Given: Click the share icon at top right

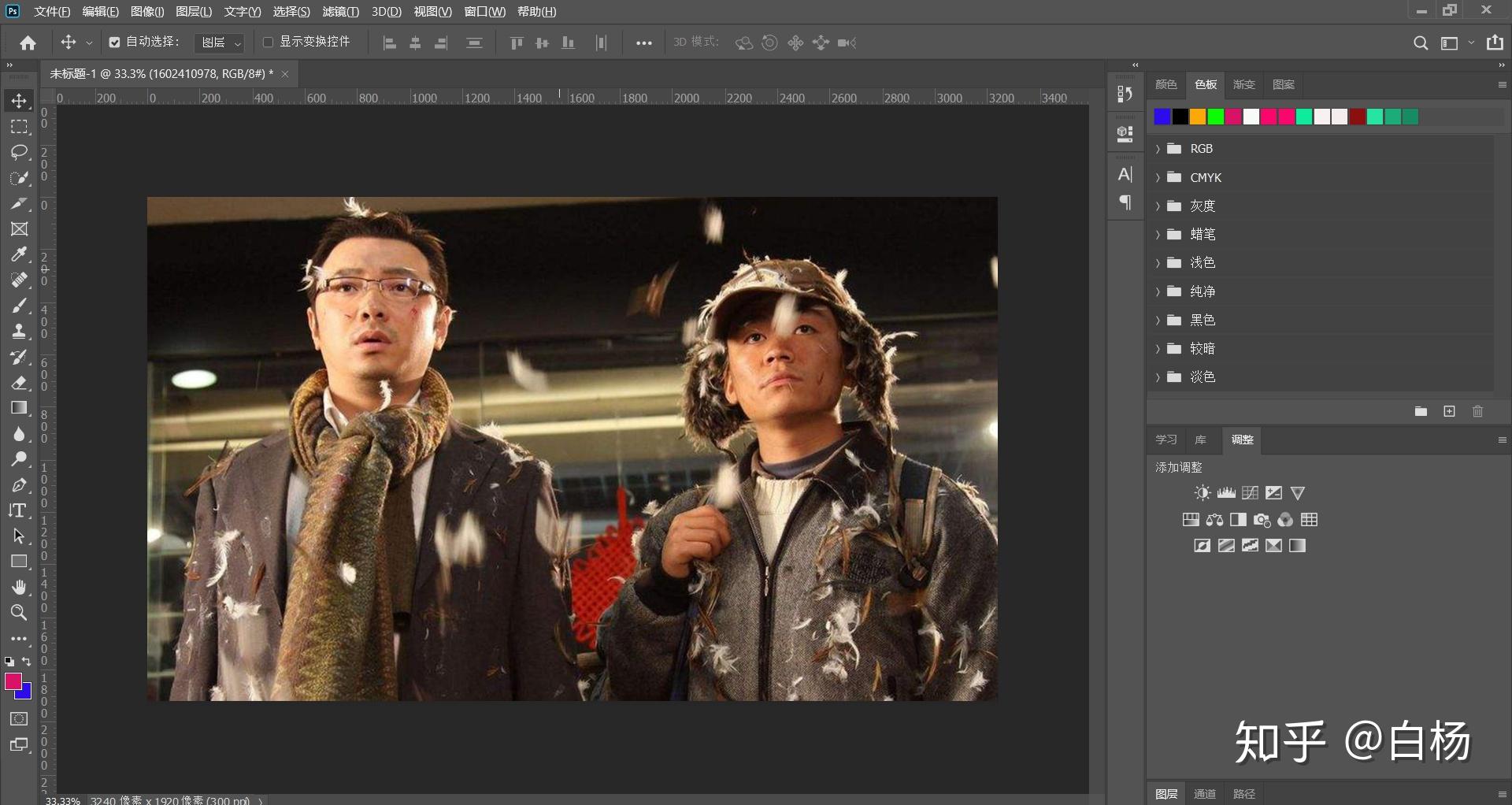Looking at the screenshot, I should 1495,43.
